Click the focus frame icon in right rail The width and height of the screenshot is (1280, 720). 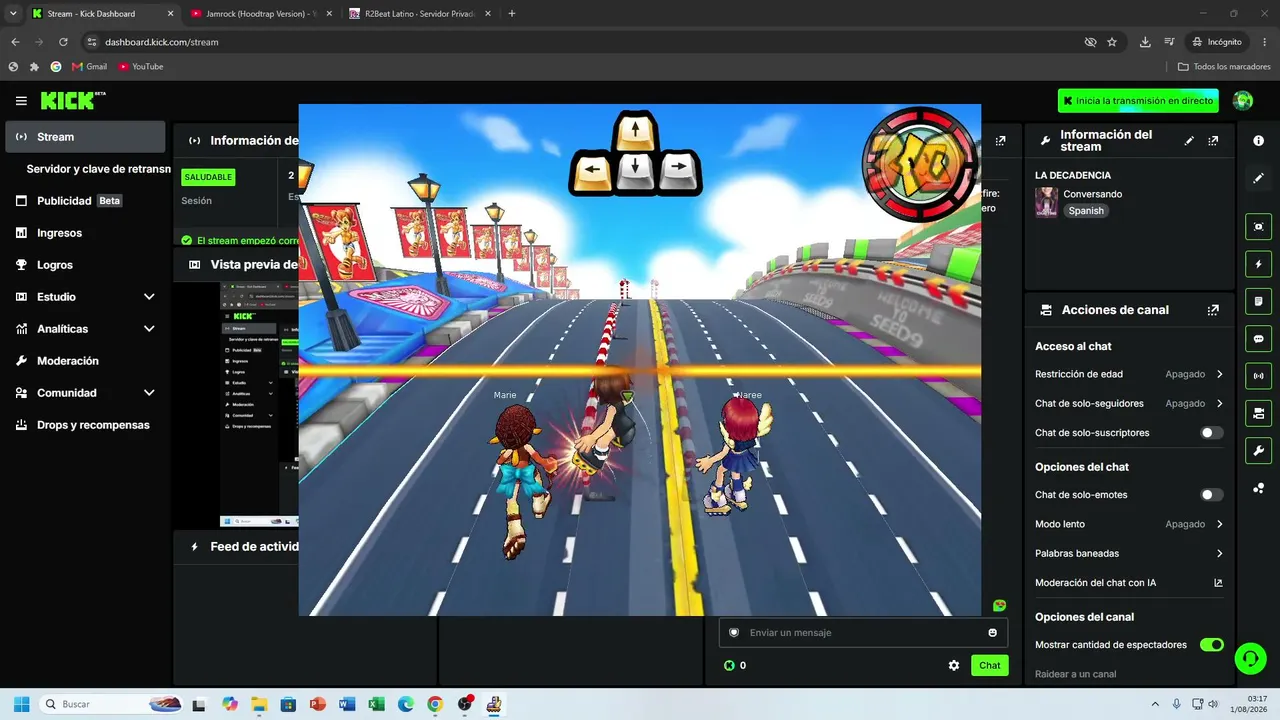1258,227
